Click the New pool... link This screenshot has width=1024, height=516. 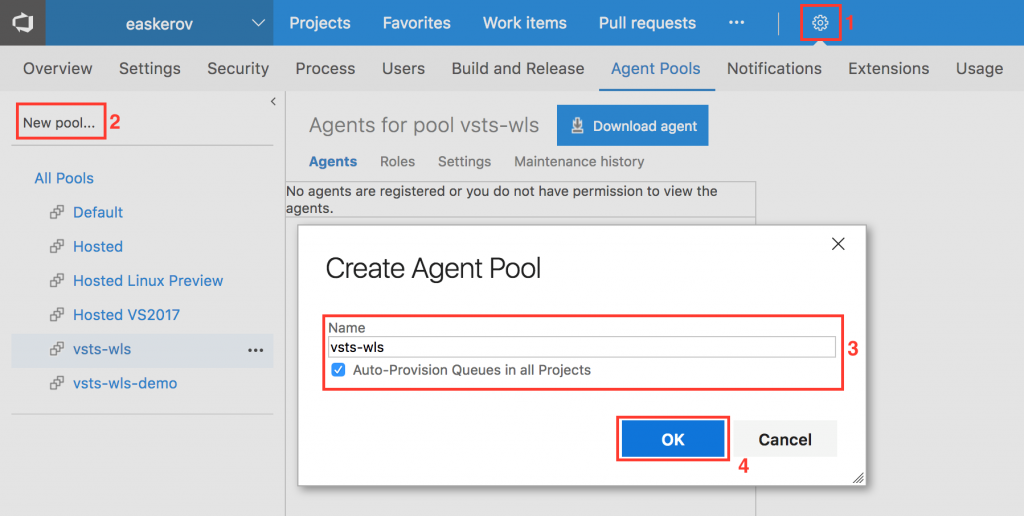point(59,123)
